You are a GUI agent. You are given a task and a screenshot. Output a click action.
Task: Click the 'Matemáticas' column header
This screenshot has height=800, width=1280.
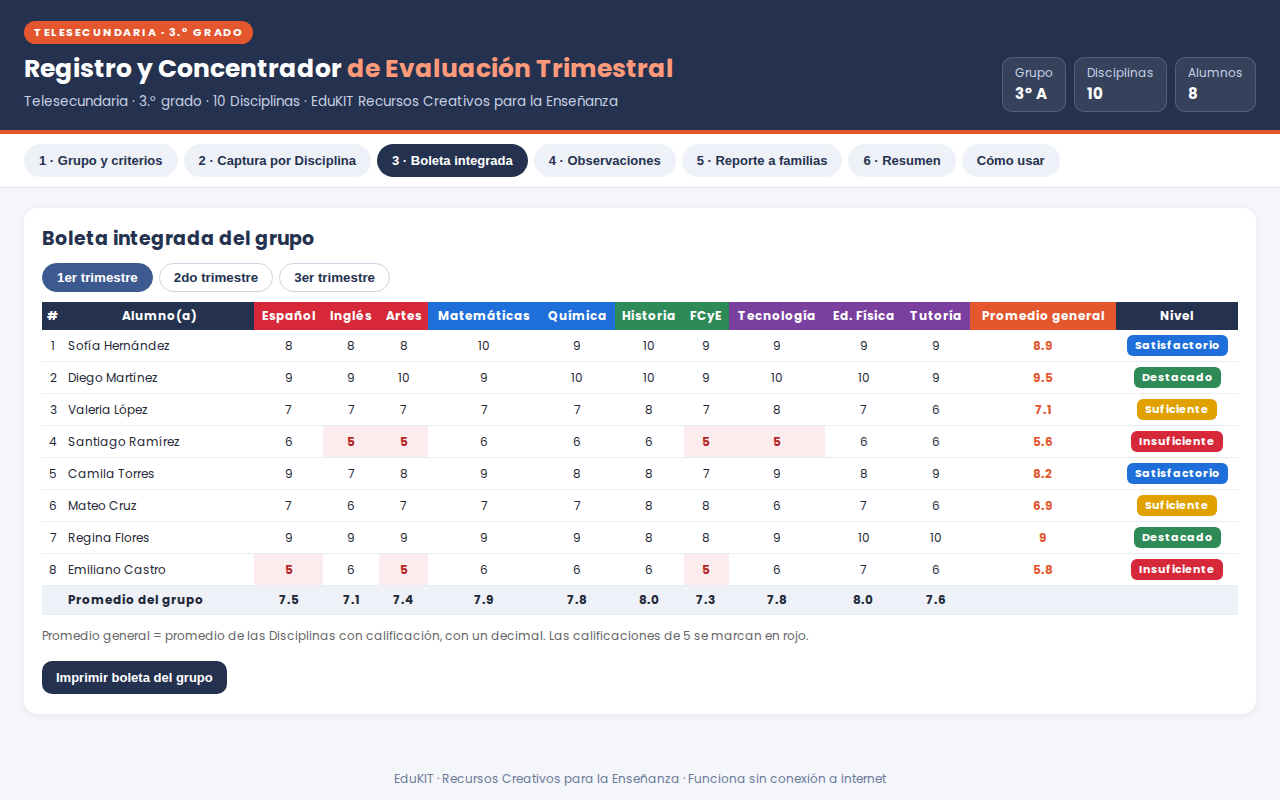484,316
